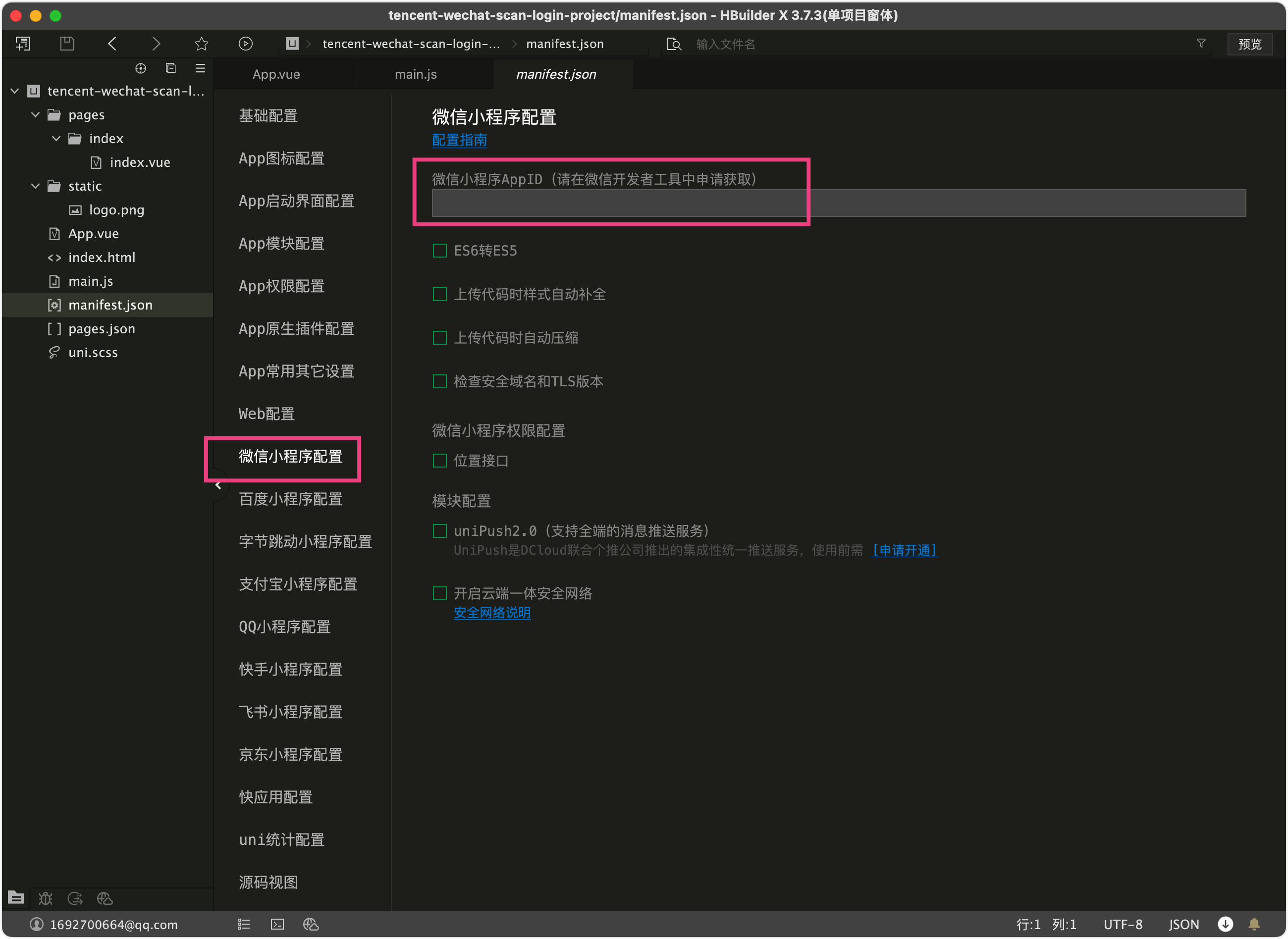Open pages.json in the file tree
Viewport: 1288px width, 939px height.
(x=101, y=328)
